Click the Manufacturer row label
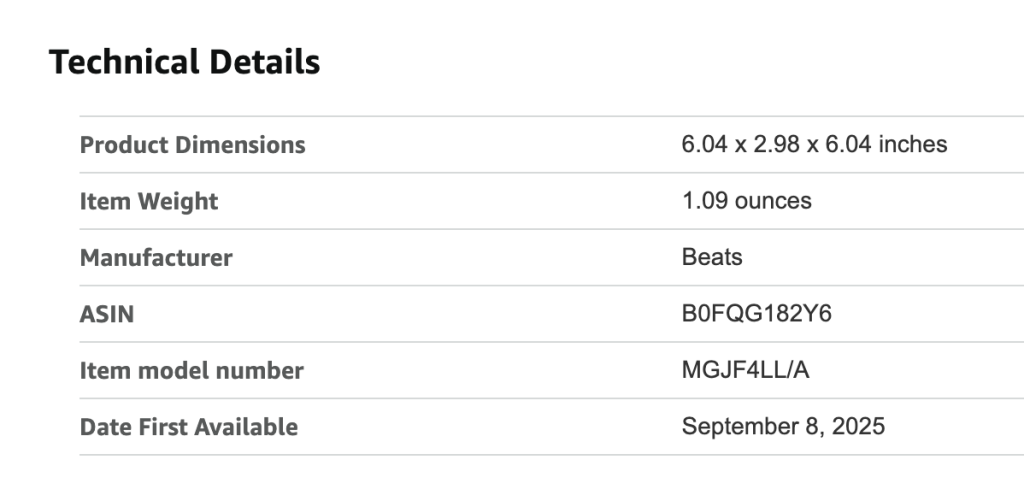The height and width of the screenshot is (501, 1024). (156, 258)
